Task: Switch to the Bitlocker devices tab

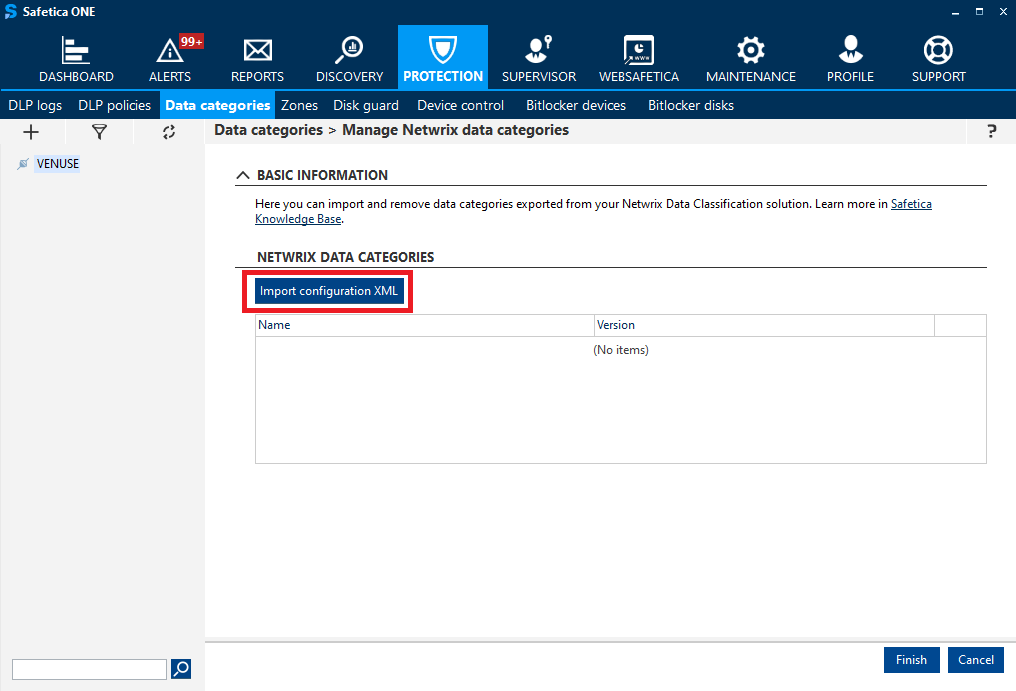Action: [x=576, y=105]
